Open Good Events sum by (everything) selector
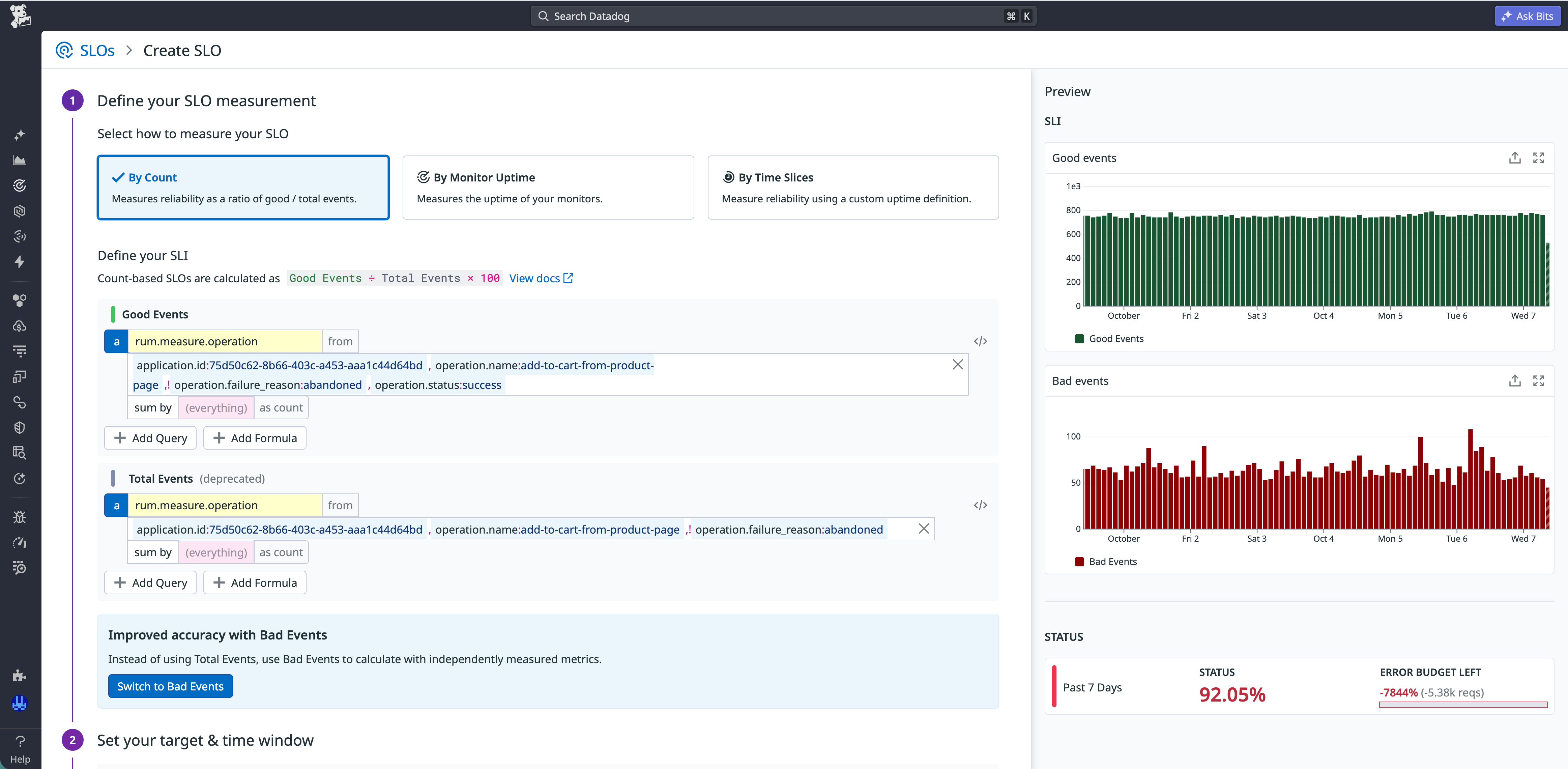Image resolution: width=1568 pixels, height=769 pixels. (x=216, y=408)
